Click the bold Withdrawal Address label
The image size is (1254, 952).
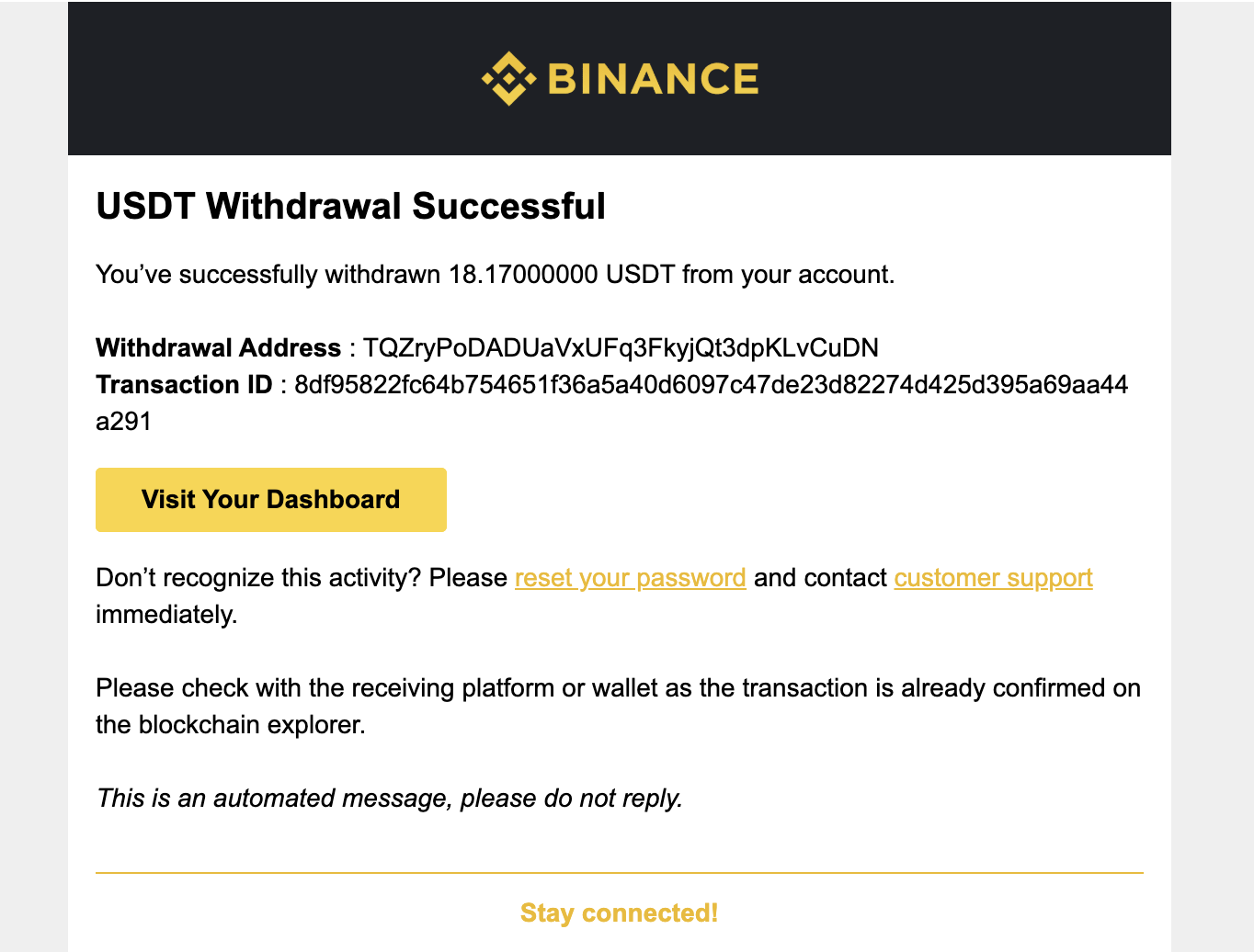click(218, 348)
